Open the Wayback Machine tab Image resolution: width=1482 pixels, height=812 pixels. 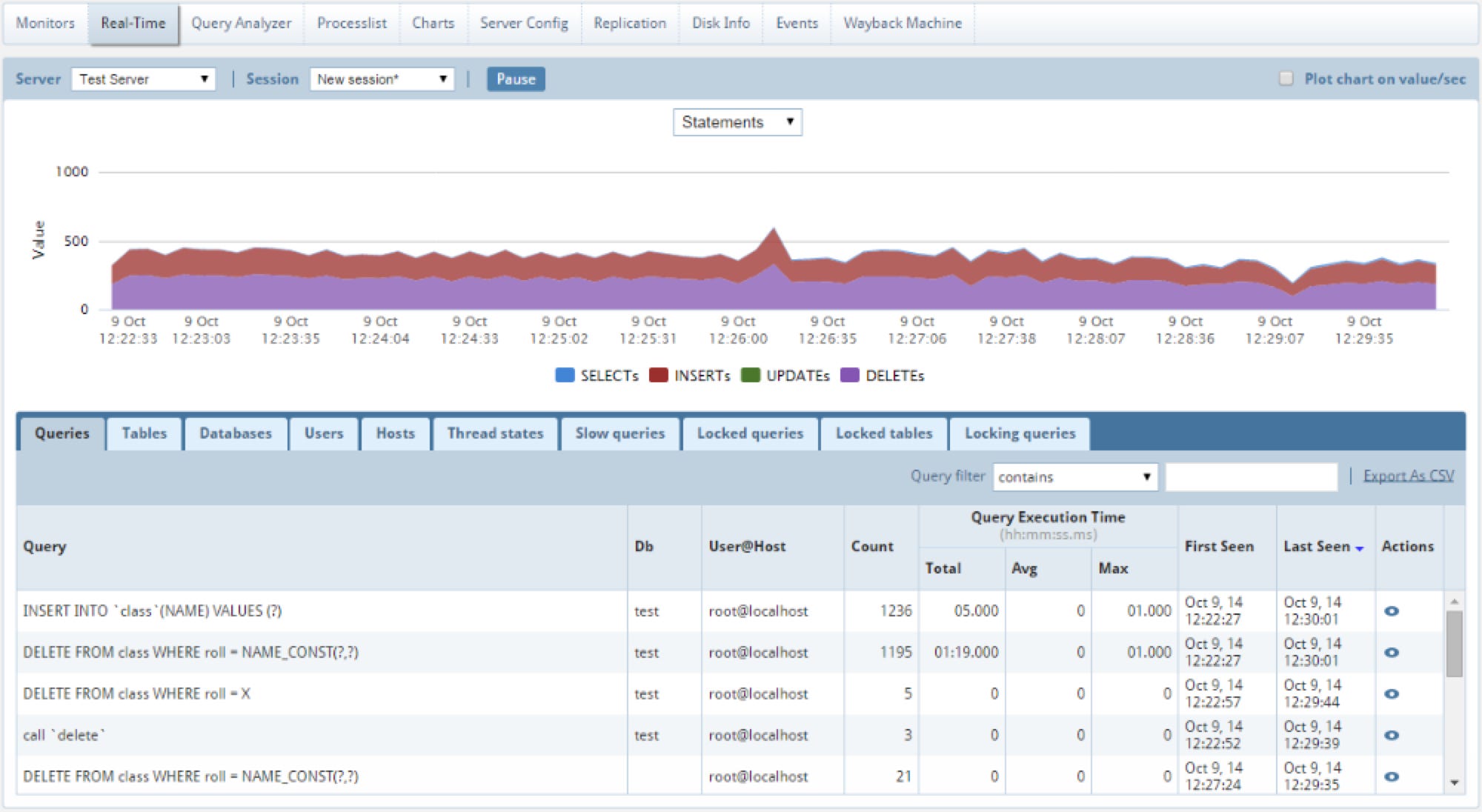pyautogui.click(x=903, y=23)
